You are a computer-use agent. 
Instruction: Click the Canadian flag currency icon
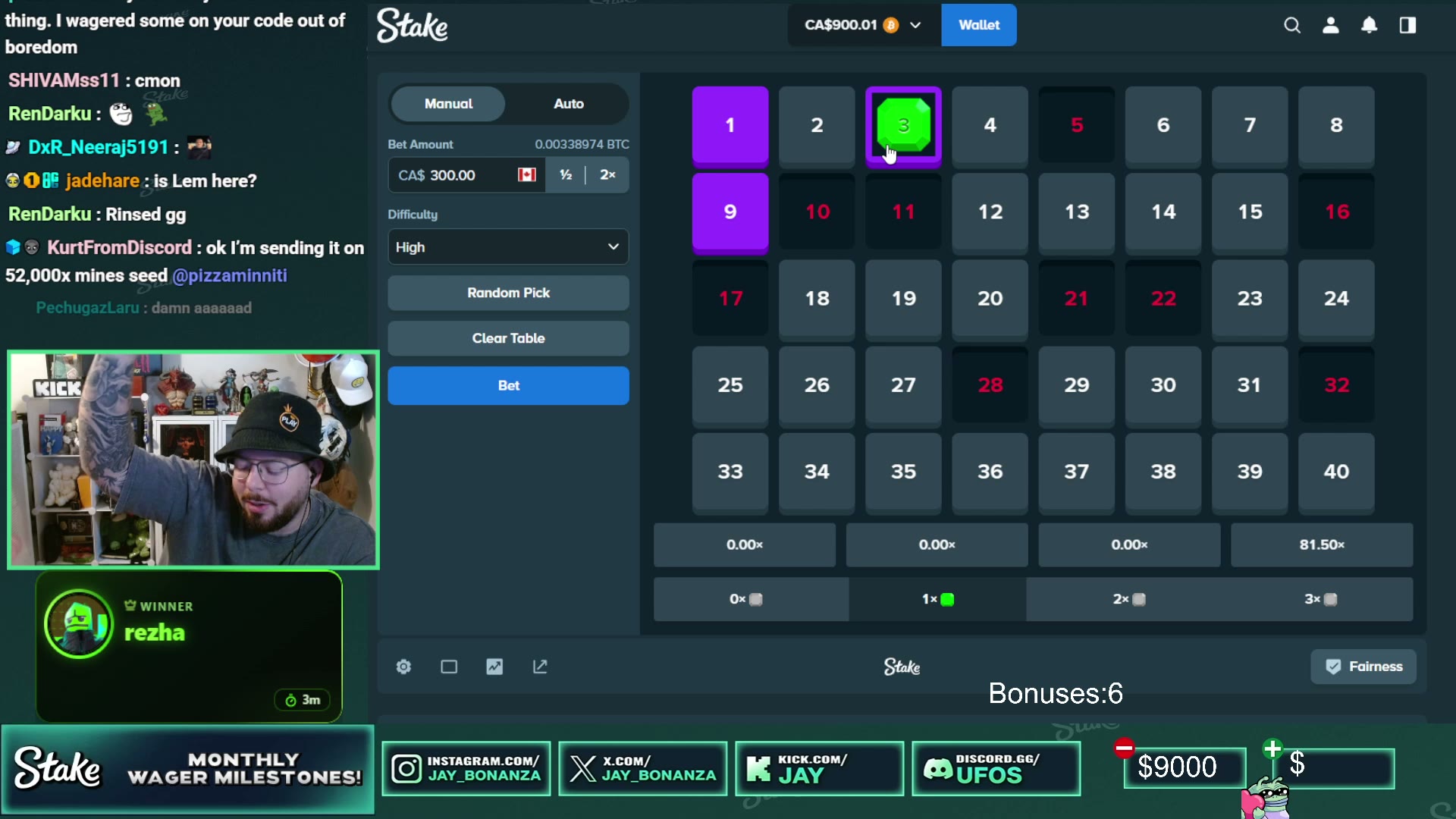coord(527,175)
